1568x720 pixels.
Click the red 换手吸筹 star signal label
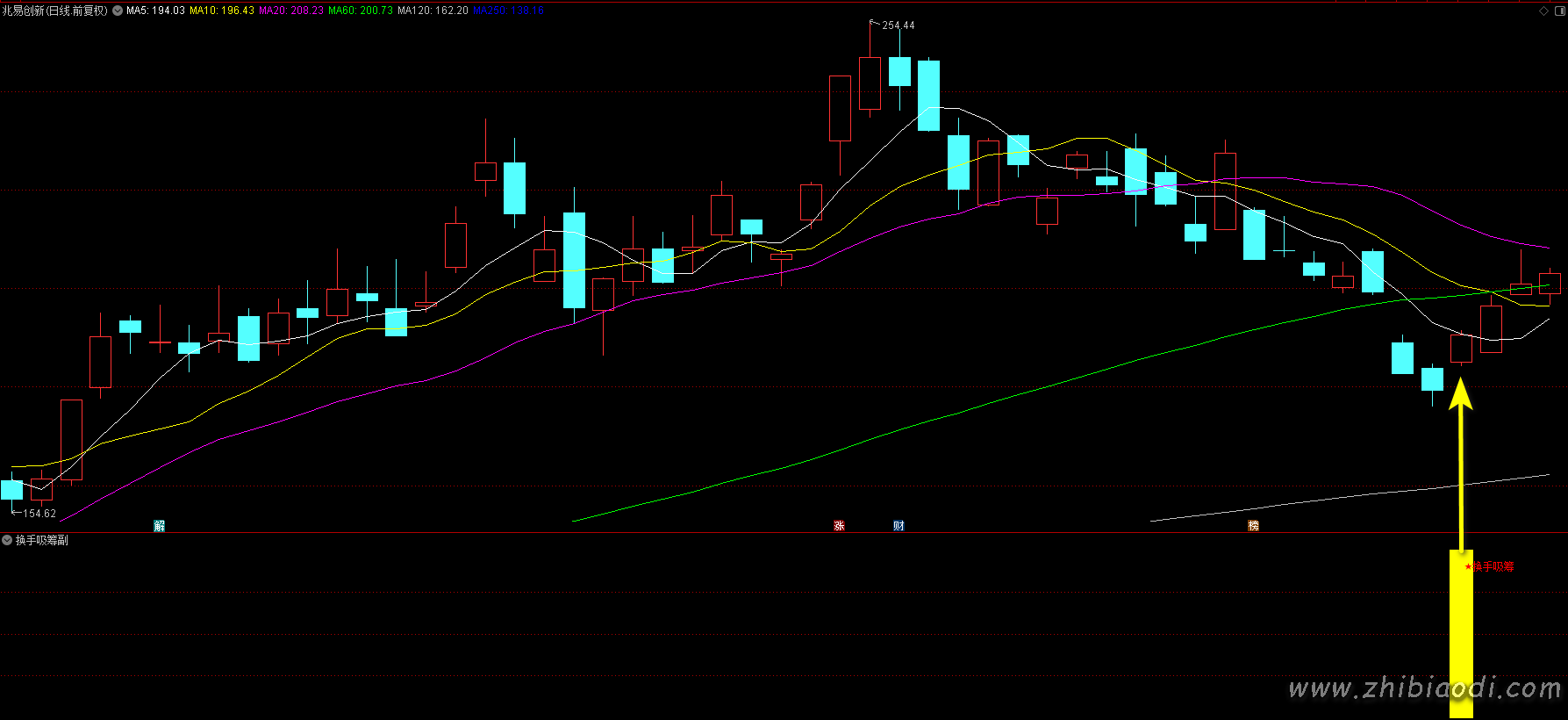[x=1490, y=566]
